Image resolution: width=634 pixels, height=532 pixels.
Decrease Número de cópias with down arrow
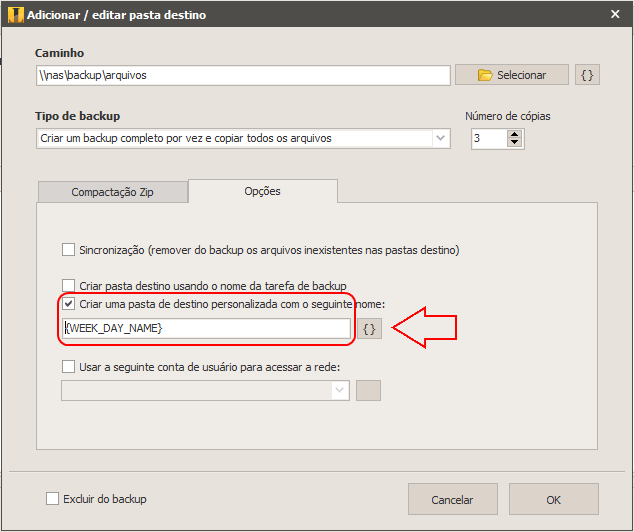[x=514, y=143]
